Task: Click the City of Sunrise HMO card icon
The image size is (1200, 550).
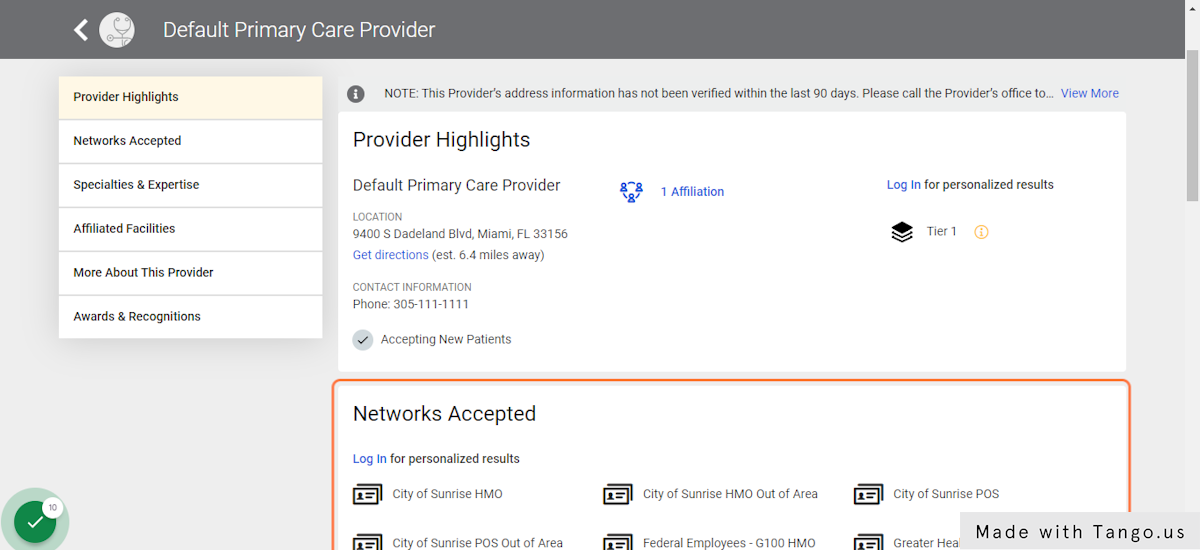Action: 368,494
